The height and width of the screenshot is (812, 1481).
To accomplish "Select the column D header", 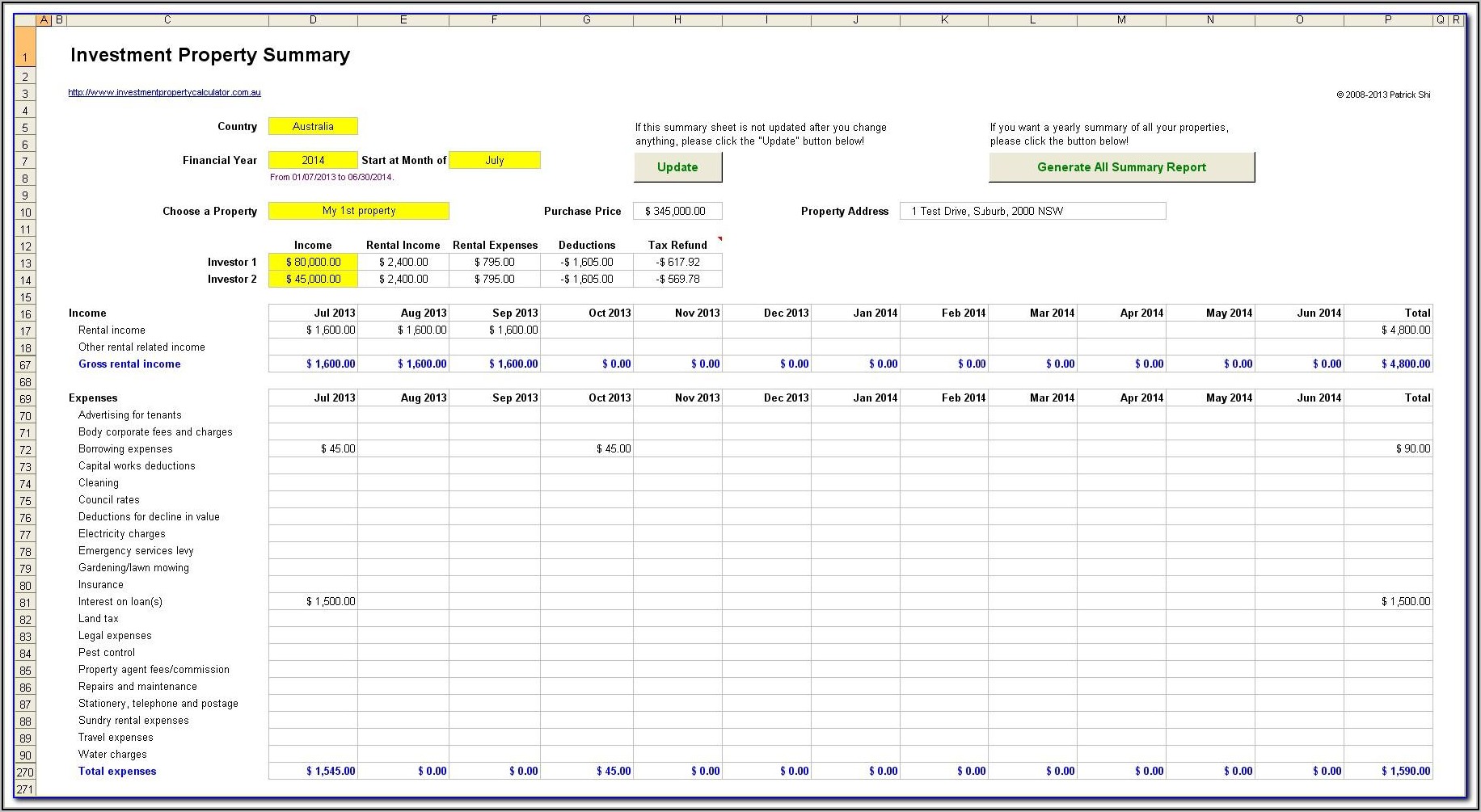I will (x=313, y=20).
